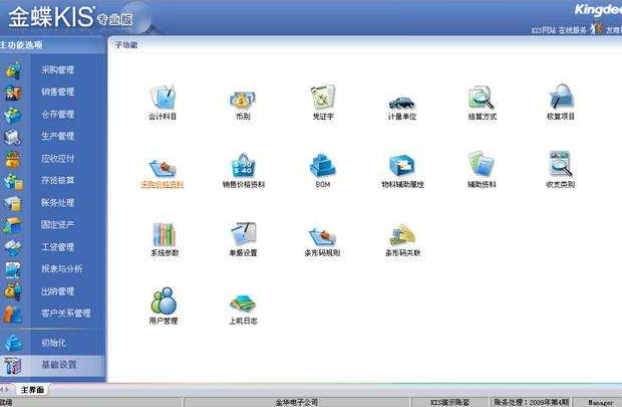Open the highlighted 采购价格资料 icon

[163, 173]
